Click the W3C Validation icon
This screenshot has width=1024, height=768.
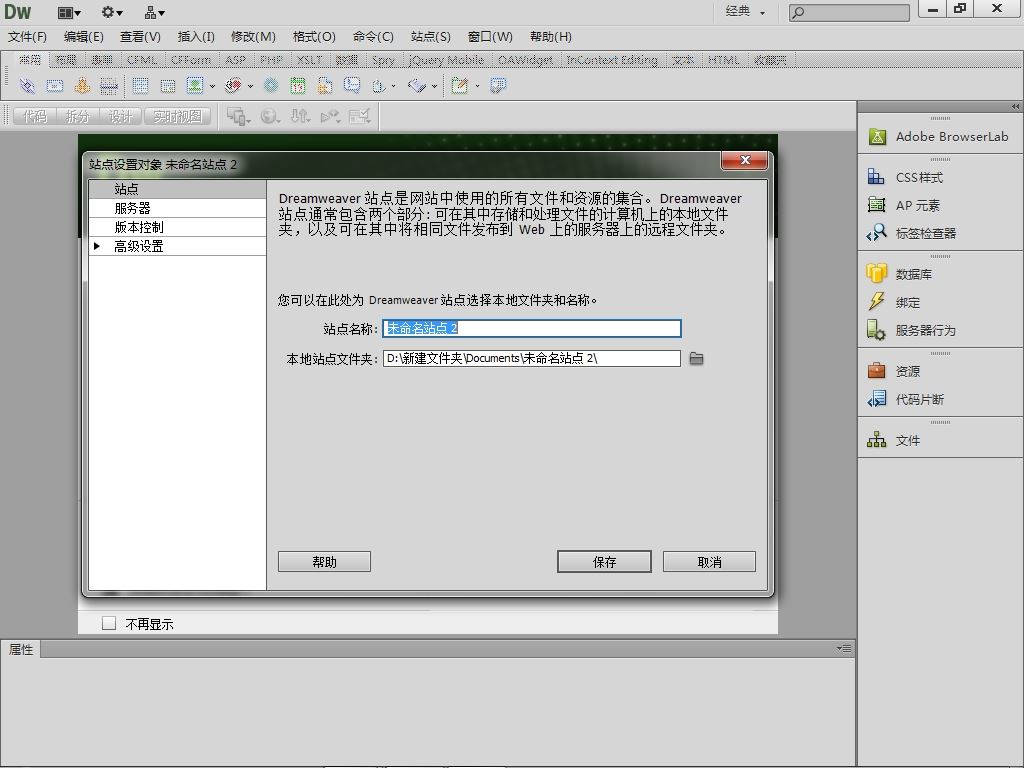click(x=330, y=116)
